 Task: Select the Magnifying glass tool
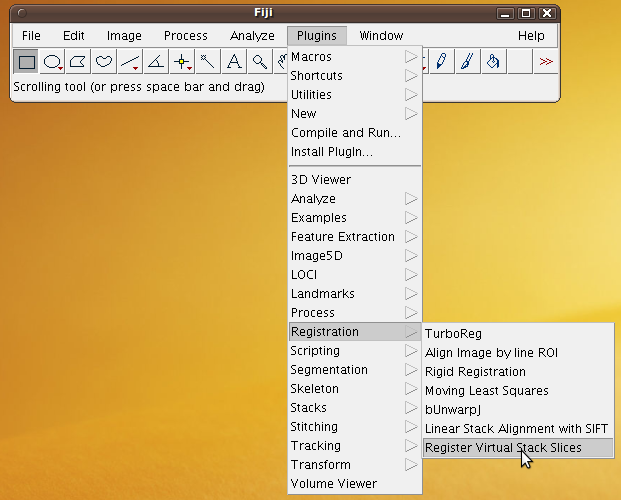tap(259, 61)
